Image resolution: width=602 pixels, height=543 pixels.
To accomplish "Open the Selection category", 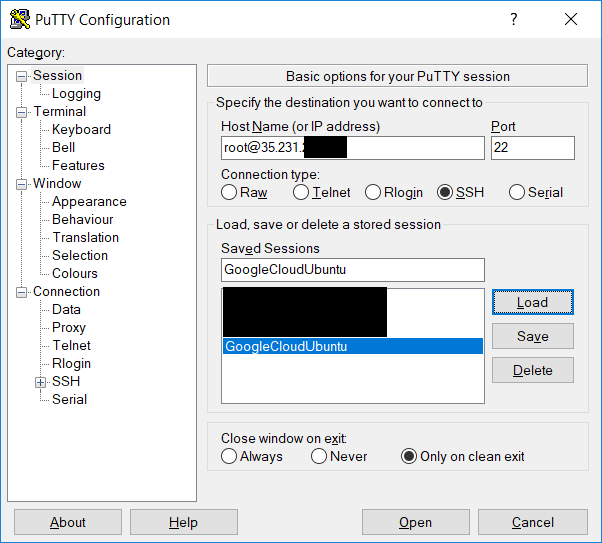I will (x=80, y=256).
